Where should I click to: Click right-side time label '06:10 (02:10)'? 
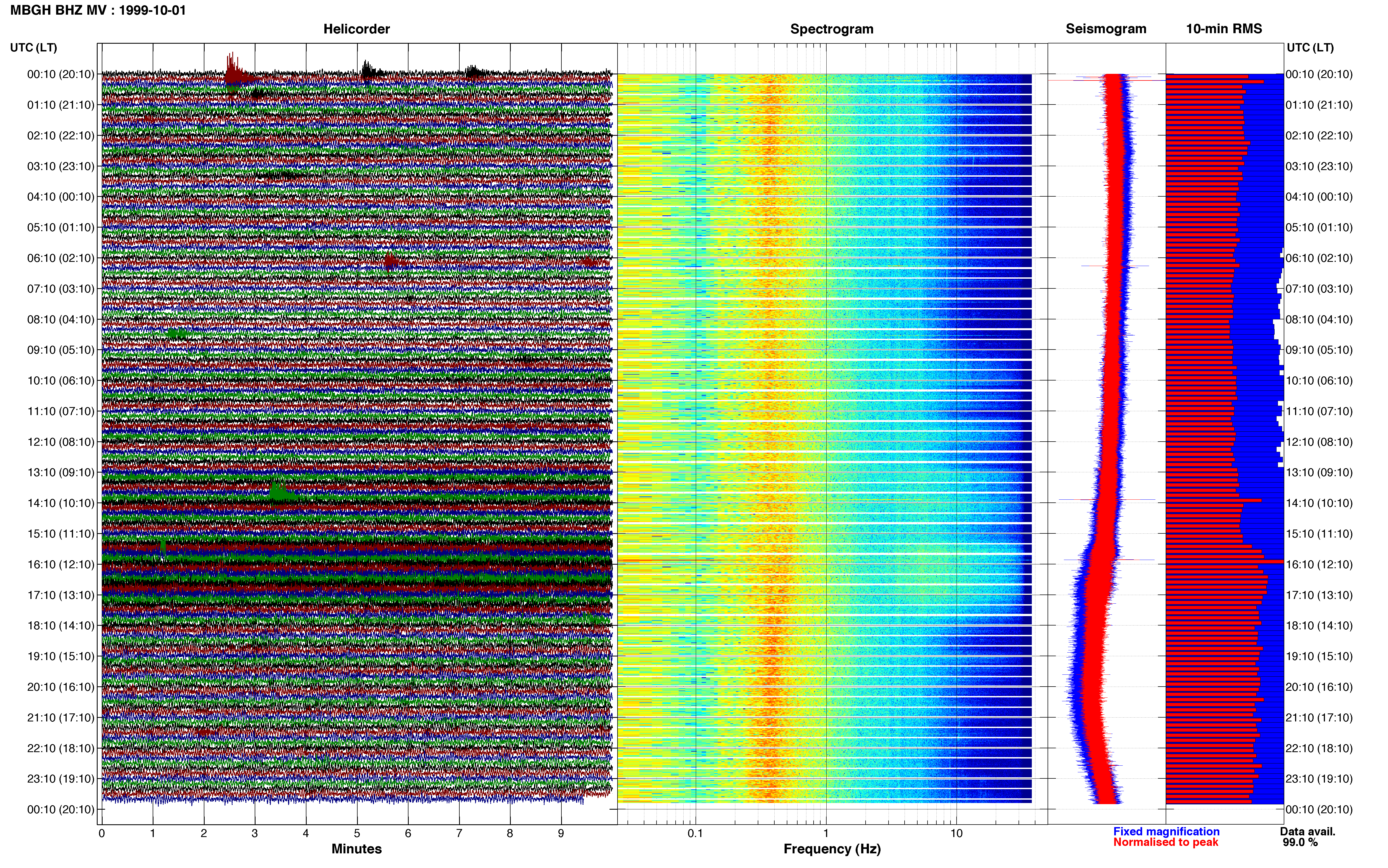click(1319, 258)
